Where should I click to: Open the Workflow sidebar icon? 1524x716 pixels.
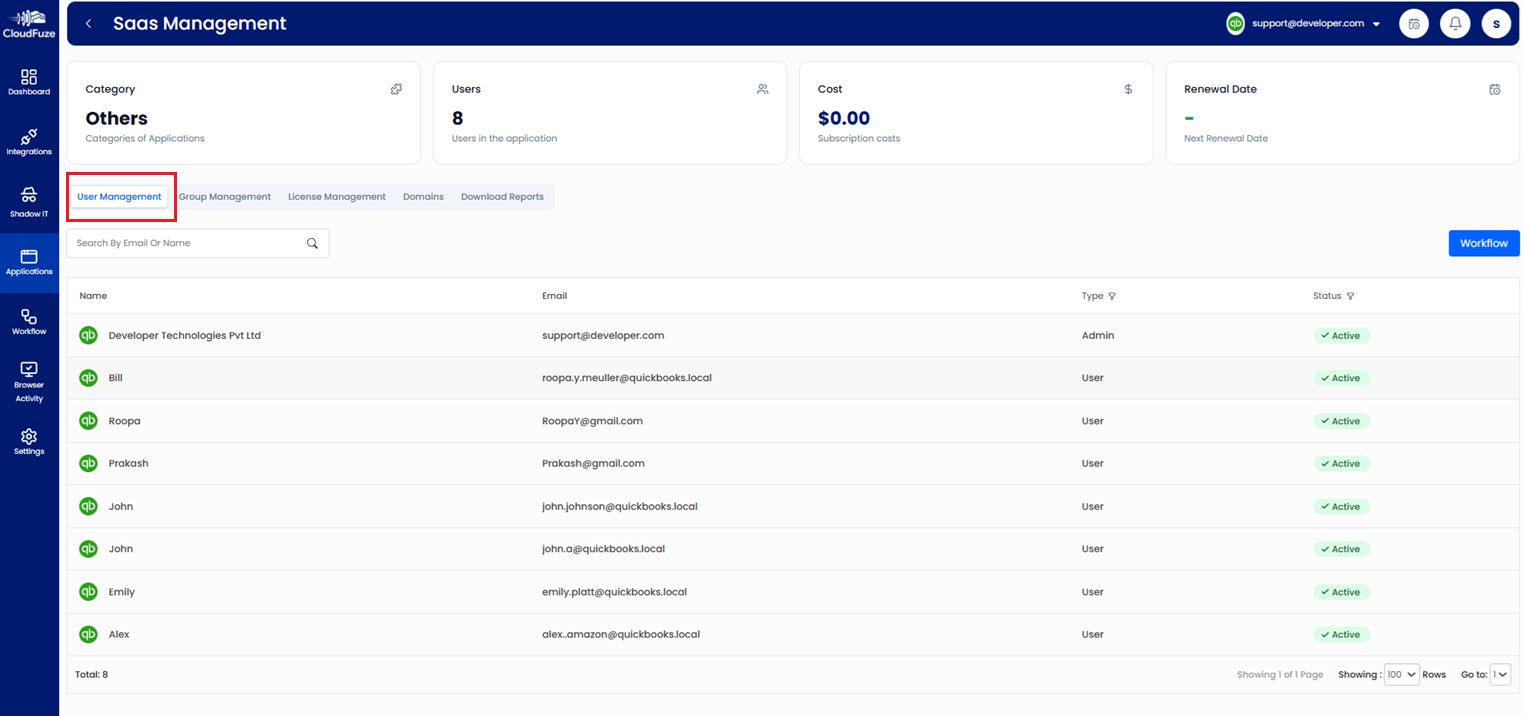click(29, 321)
